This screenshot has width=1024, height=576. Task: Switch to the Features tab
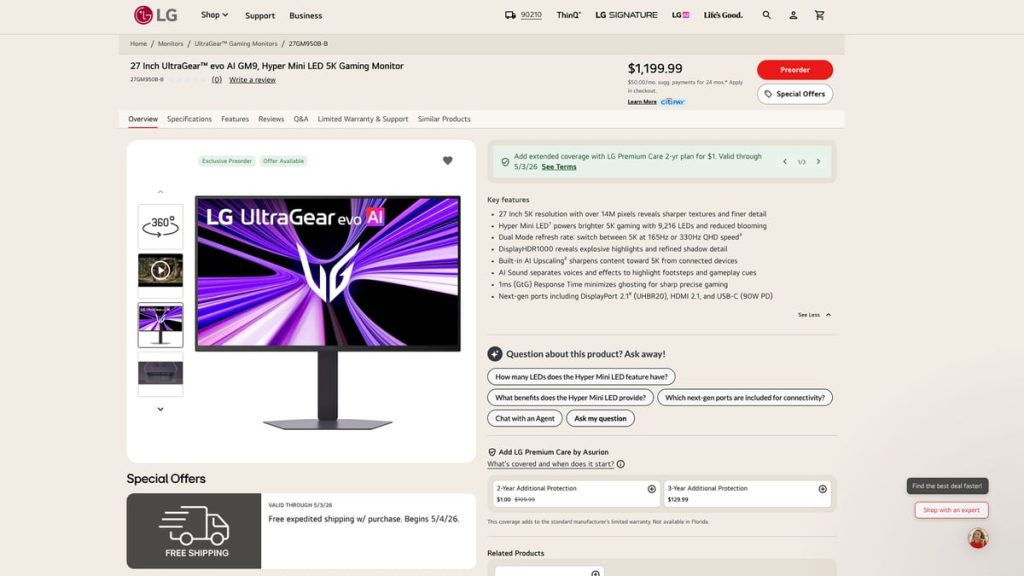click(x=235, y=119)
